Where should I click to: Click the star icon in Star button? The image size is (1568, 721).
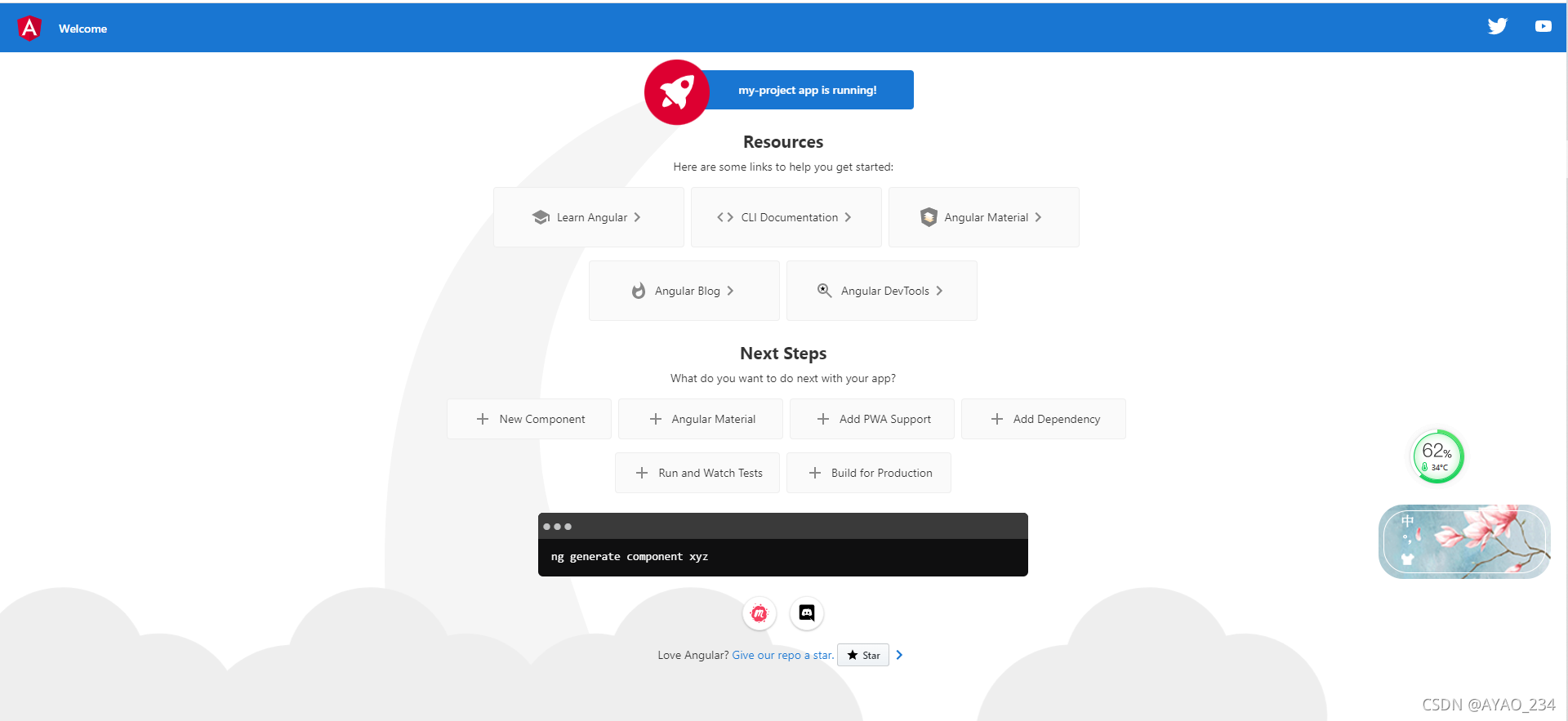(853, 655)
